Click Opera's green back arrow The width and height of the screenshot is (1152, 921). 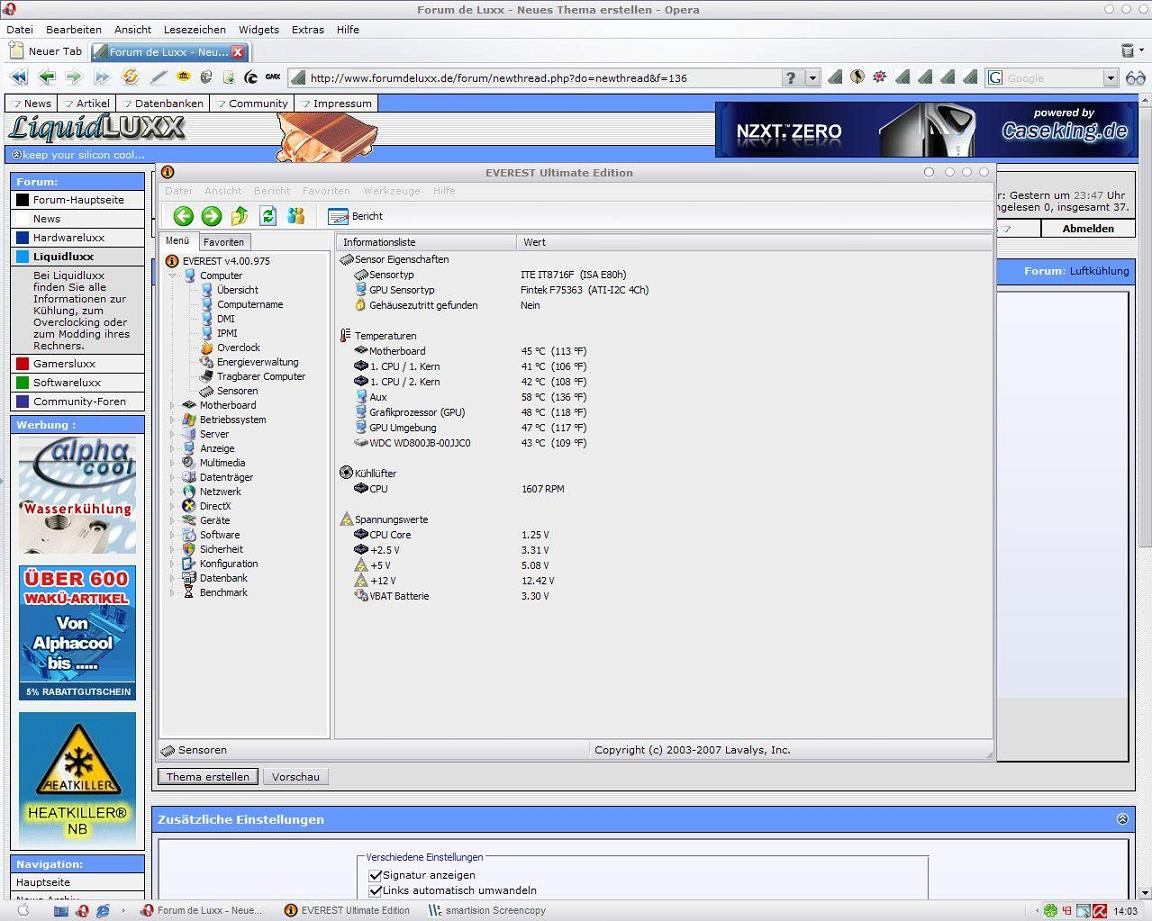pyautogui.click(x=46, y=77)
